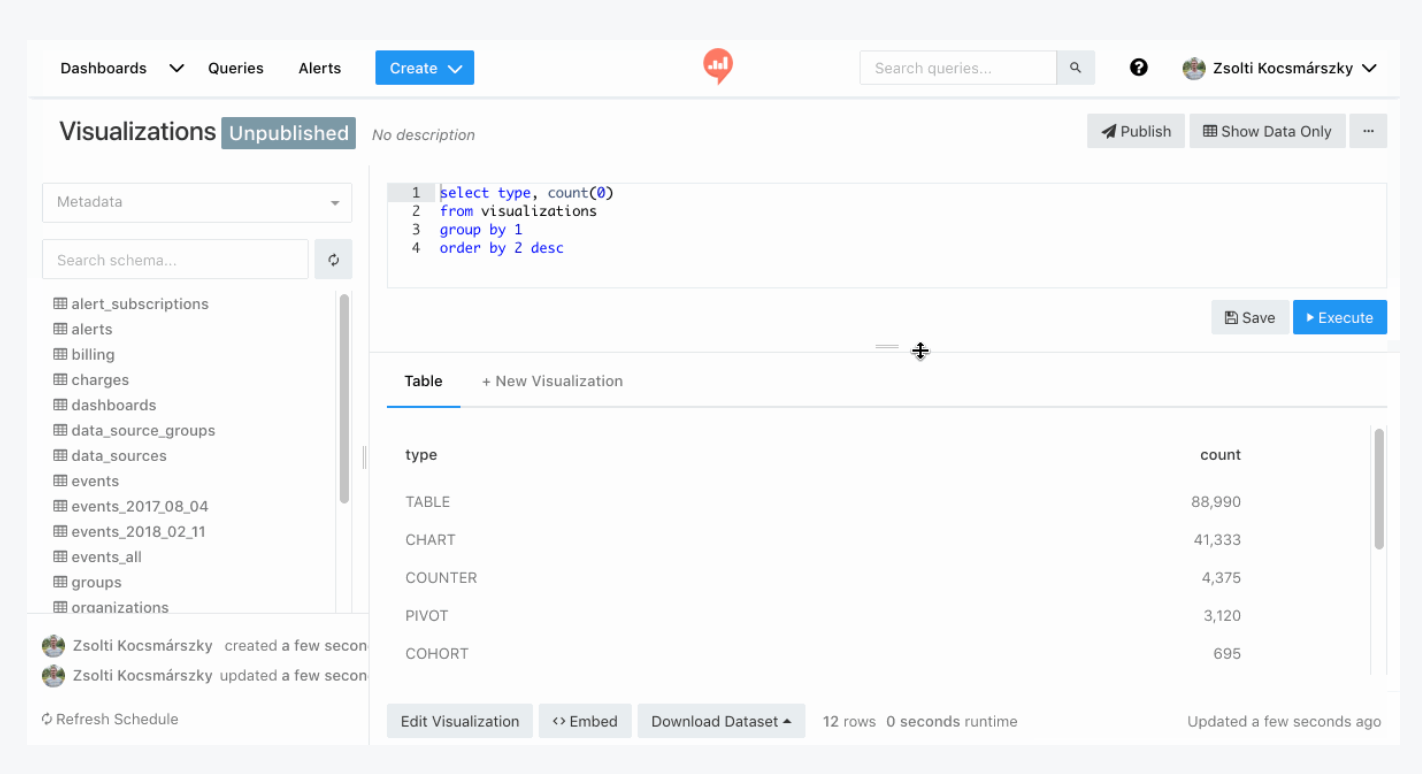Click table icon beside groups
Viewport: 1422px width, 774px height.
coord(60,582)
